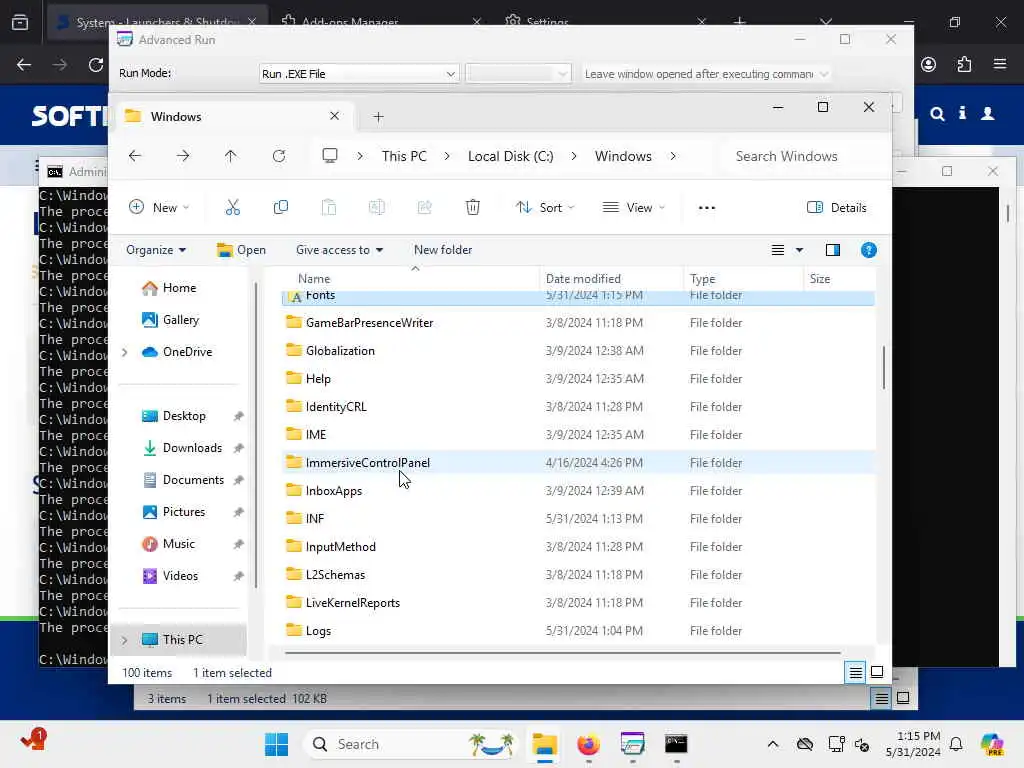The image size is (1024, 768).
Task: Open the Sort dropdown
Action: [545, 208]
